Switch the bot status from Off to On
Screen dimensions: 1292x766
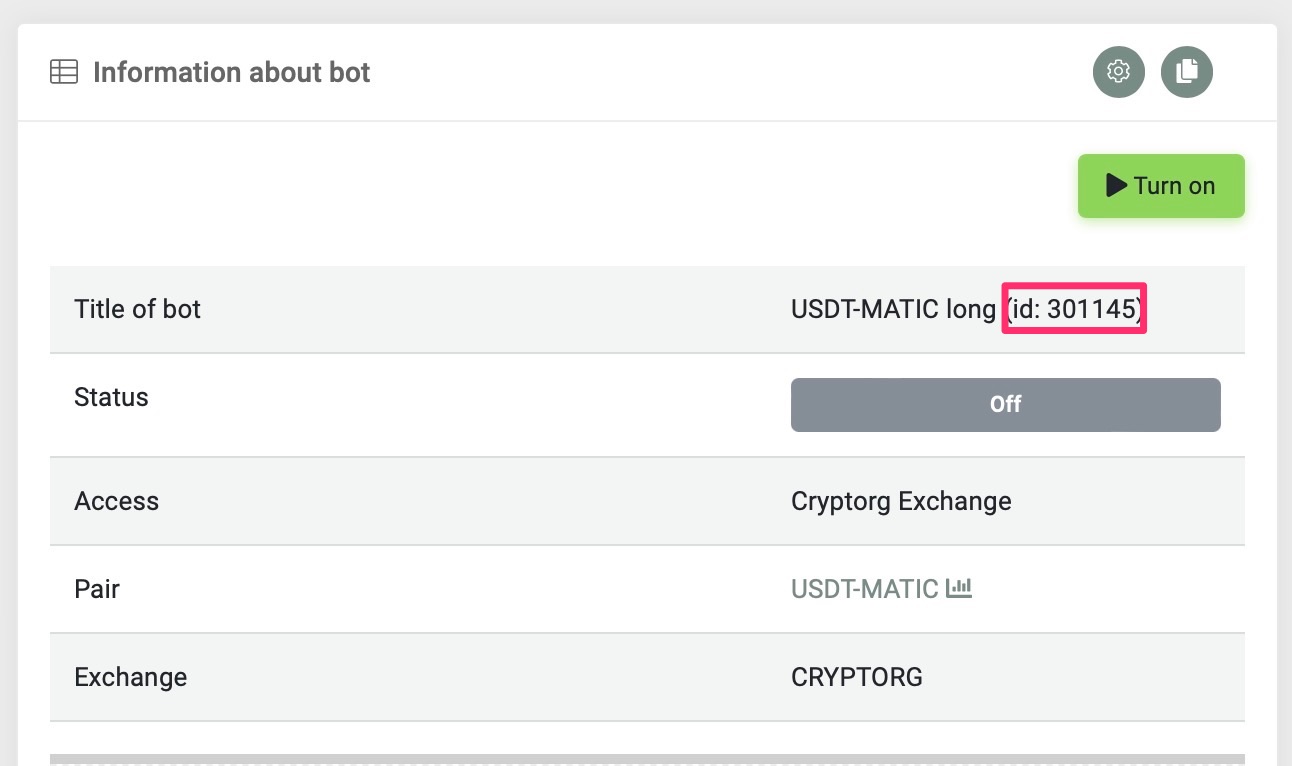1005,404
